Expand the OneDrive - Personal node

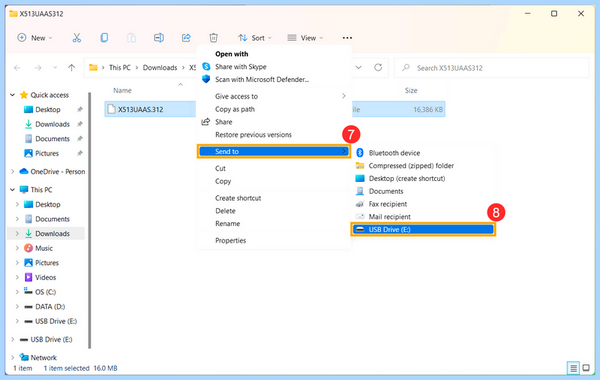tap(13, 171)
